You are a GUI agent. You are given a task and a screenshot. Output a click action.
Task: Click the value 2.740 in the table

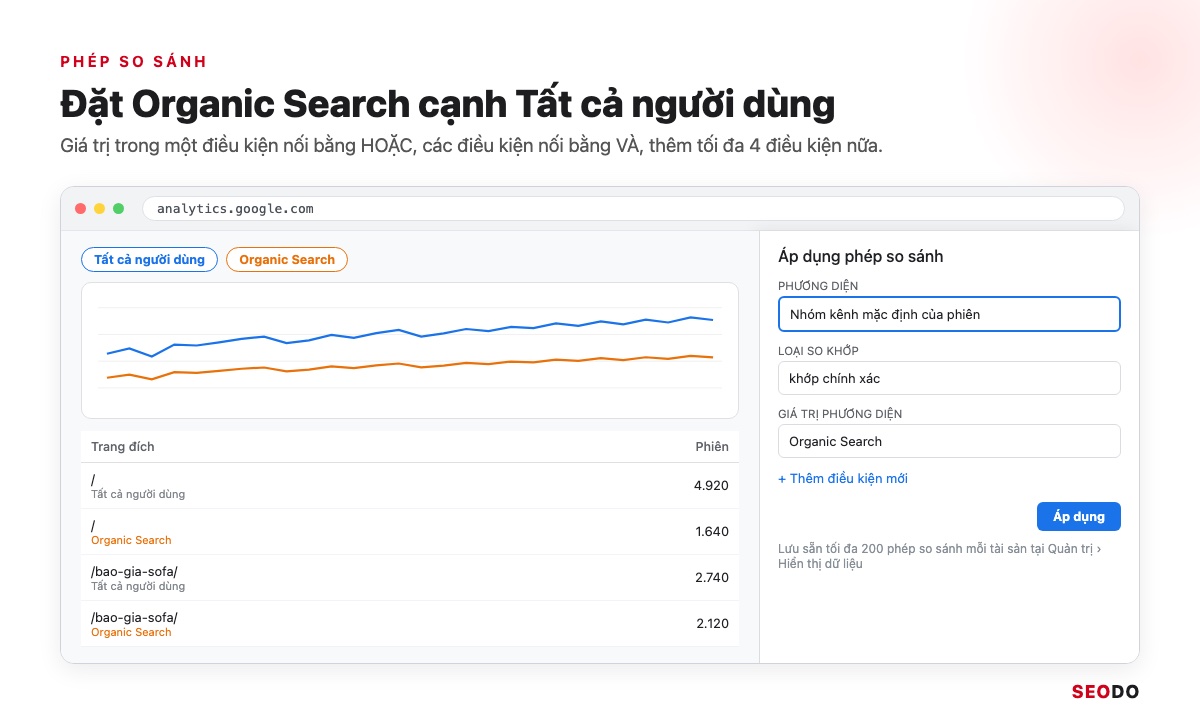[711, 578]
